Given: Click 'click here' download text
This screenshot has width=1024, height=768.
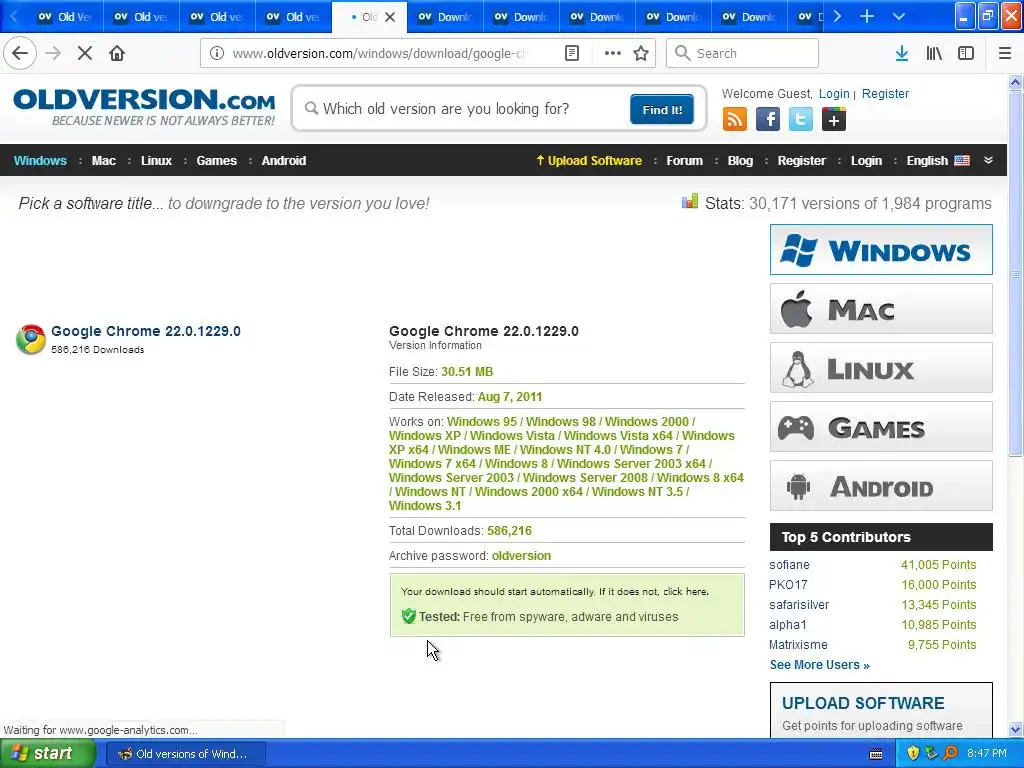Looking at the screenshot, I should 685,592.
